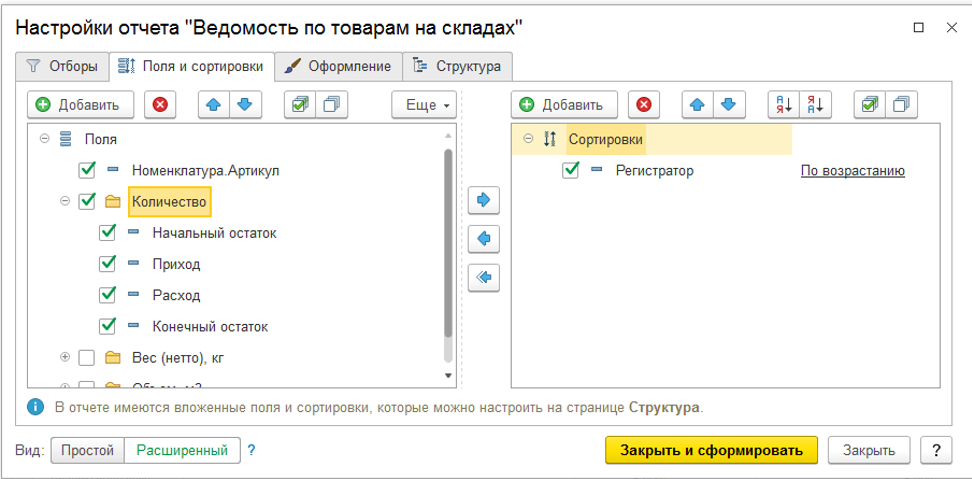This screenshot has height=479, width=972.
Task: Maximize the report settings window
Action: tap(919, 27)
